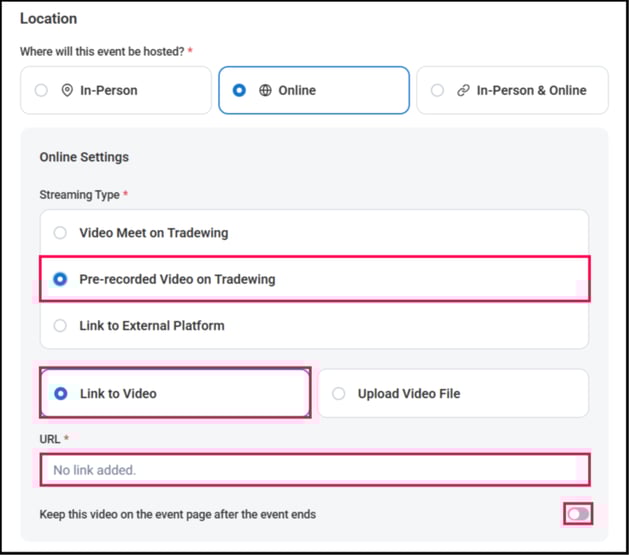Select Video Meet on Tradewing radio button
This screenshot has width=629, height=555.
[60, 233]
